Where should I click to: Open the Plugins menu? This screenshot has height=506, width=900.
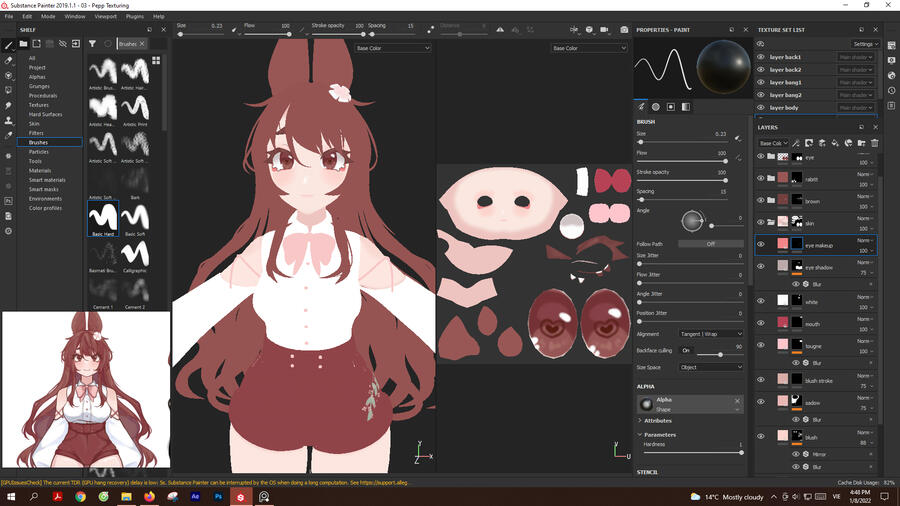pos(135,17)
